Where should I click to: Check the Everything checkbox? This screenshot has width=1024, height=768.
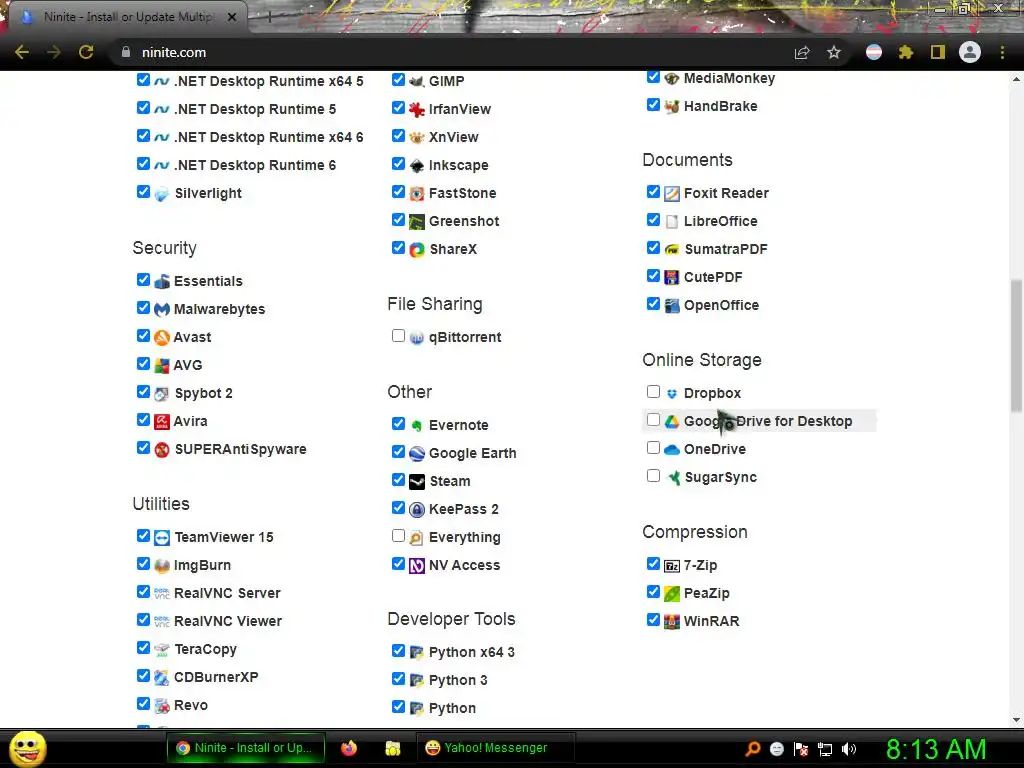coord(398,536)
